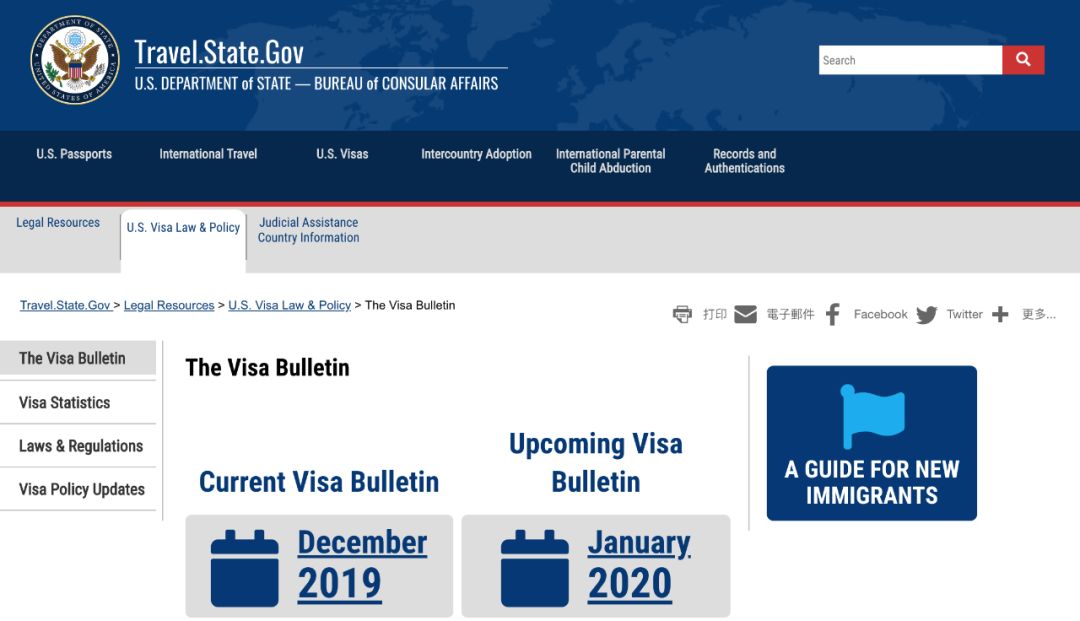Follow the Travel.State.Gov breadcrumb link
Viewport: 1080px width, 621px height.
pyautogui.click(x=65, y=305)
